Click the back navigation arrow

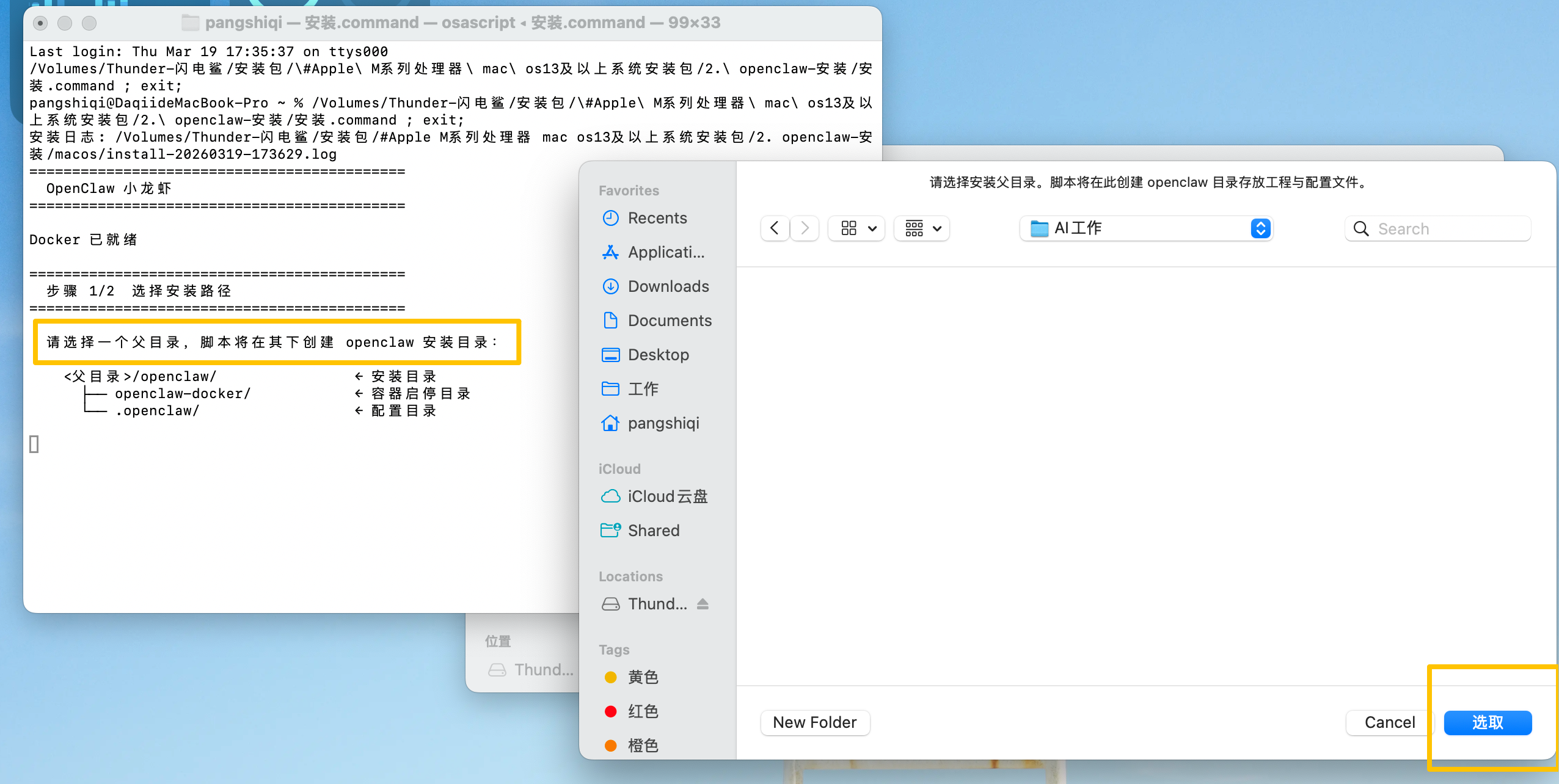coord(775,228)
